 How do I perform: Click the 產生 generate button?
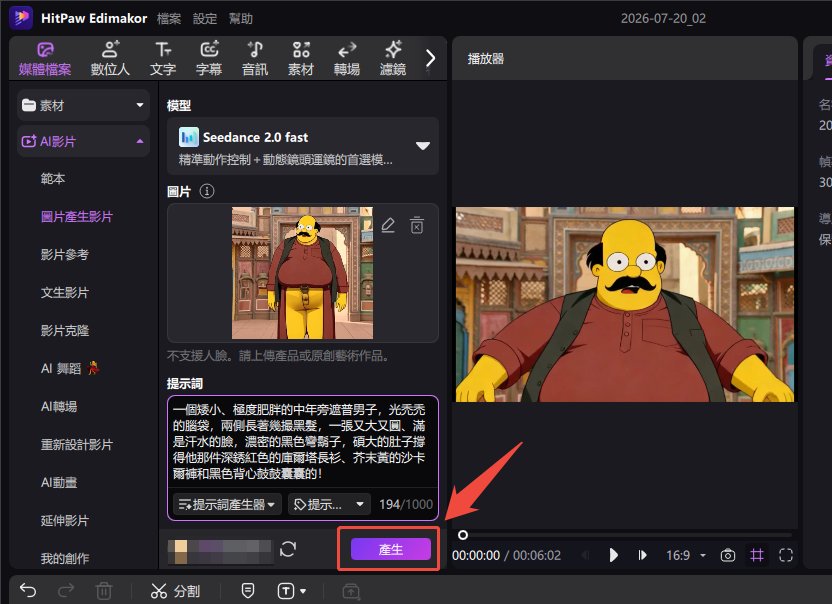coord(391,549)
